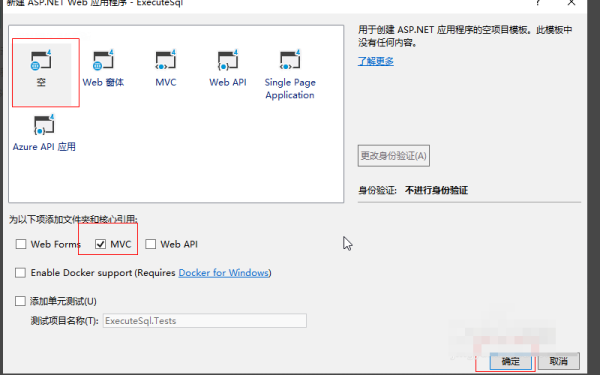Tick the Web API references checkbox
This screenshot has height=375, width=600.
(x=150, y=244)
